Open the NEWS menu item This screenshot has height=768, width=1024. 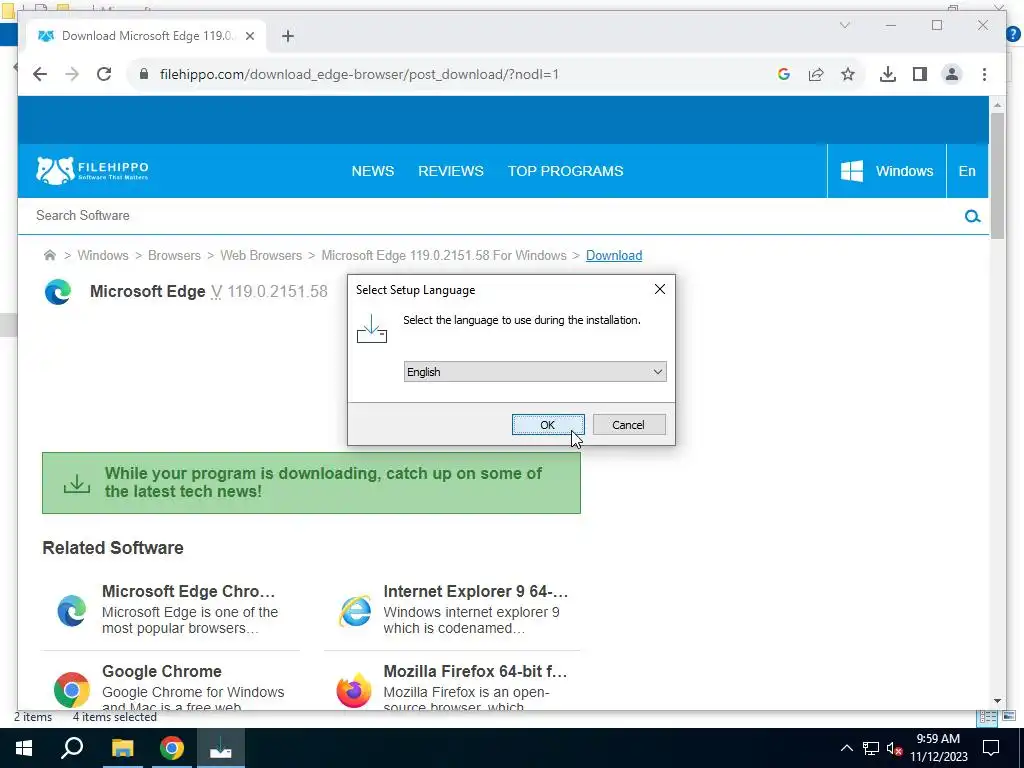point(373,171)
